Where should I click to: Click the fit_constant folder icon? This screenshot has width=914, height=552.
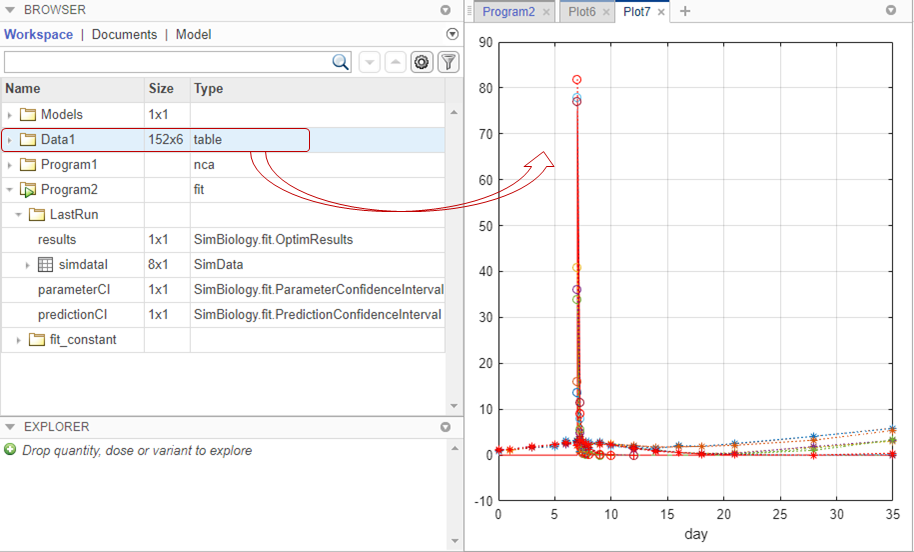pos(37,339)
